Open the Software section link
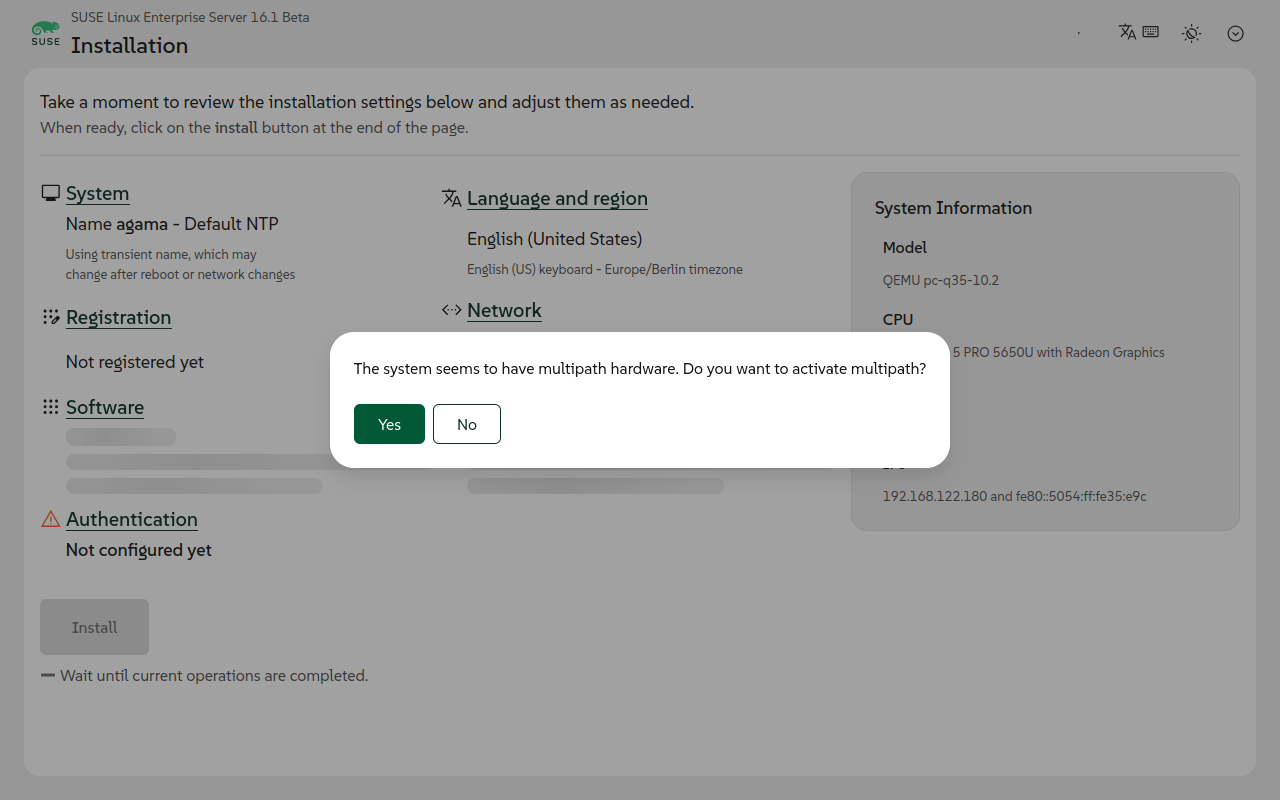This screenshot has width=1280, height=800. point(105,407)
